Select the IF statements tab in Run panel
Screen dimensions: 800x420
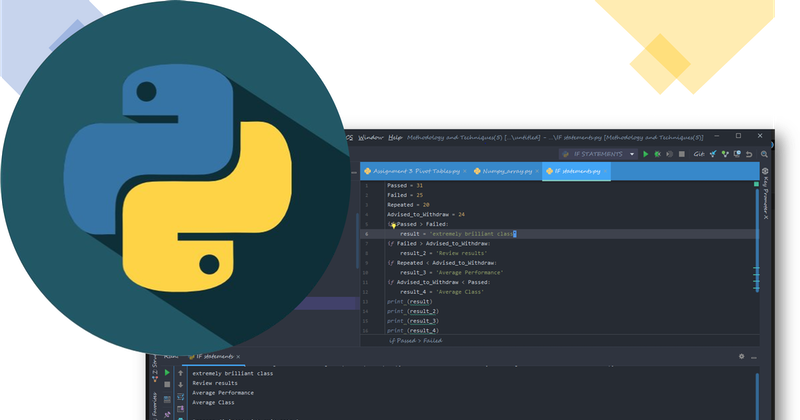211,357
